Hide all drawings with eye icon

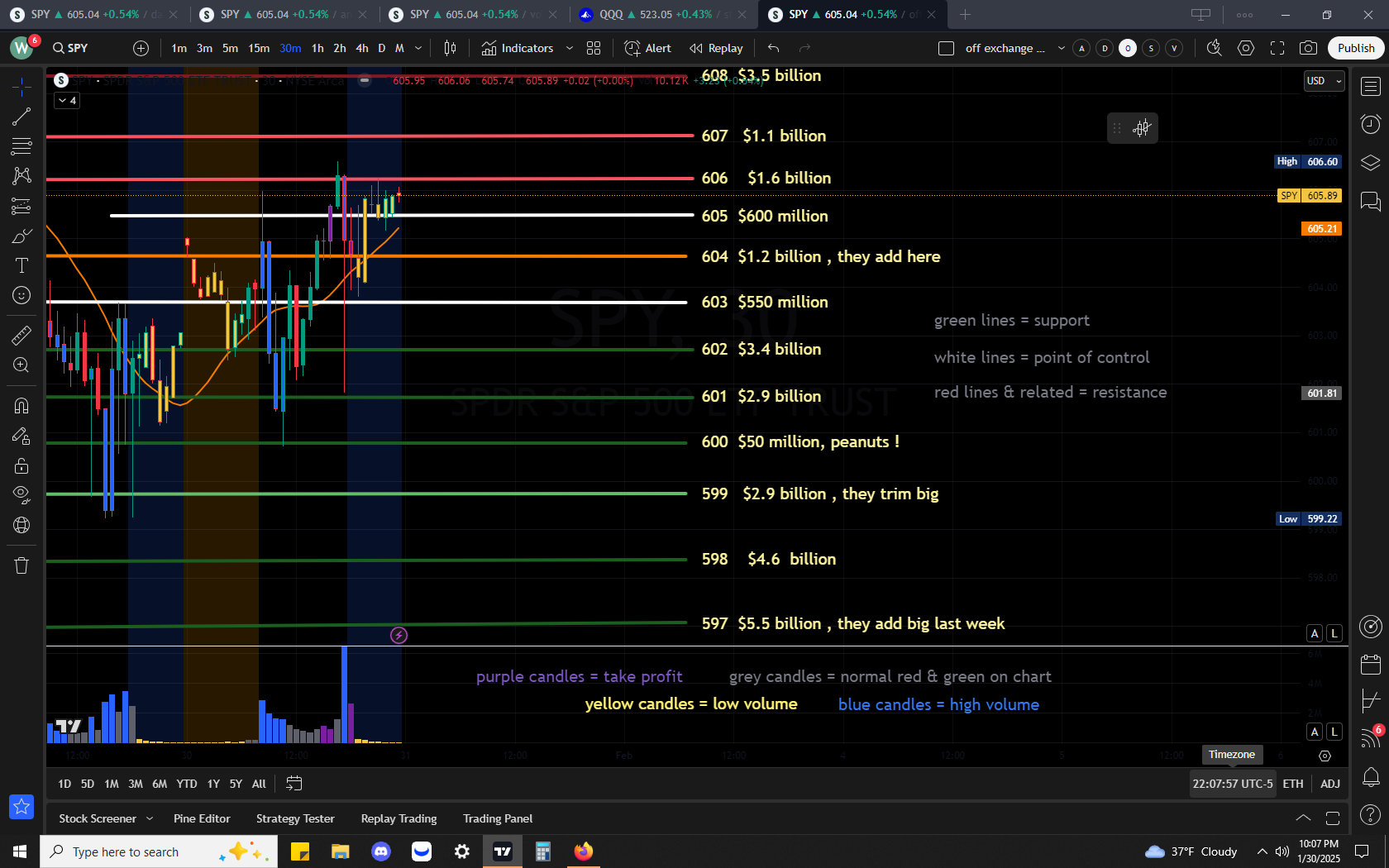pos(21,495)
